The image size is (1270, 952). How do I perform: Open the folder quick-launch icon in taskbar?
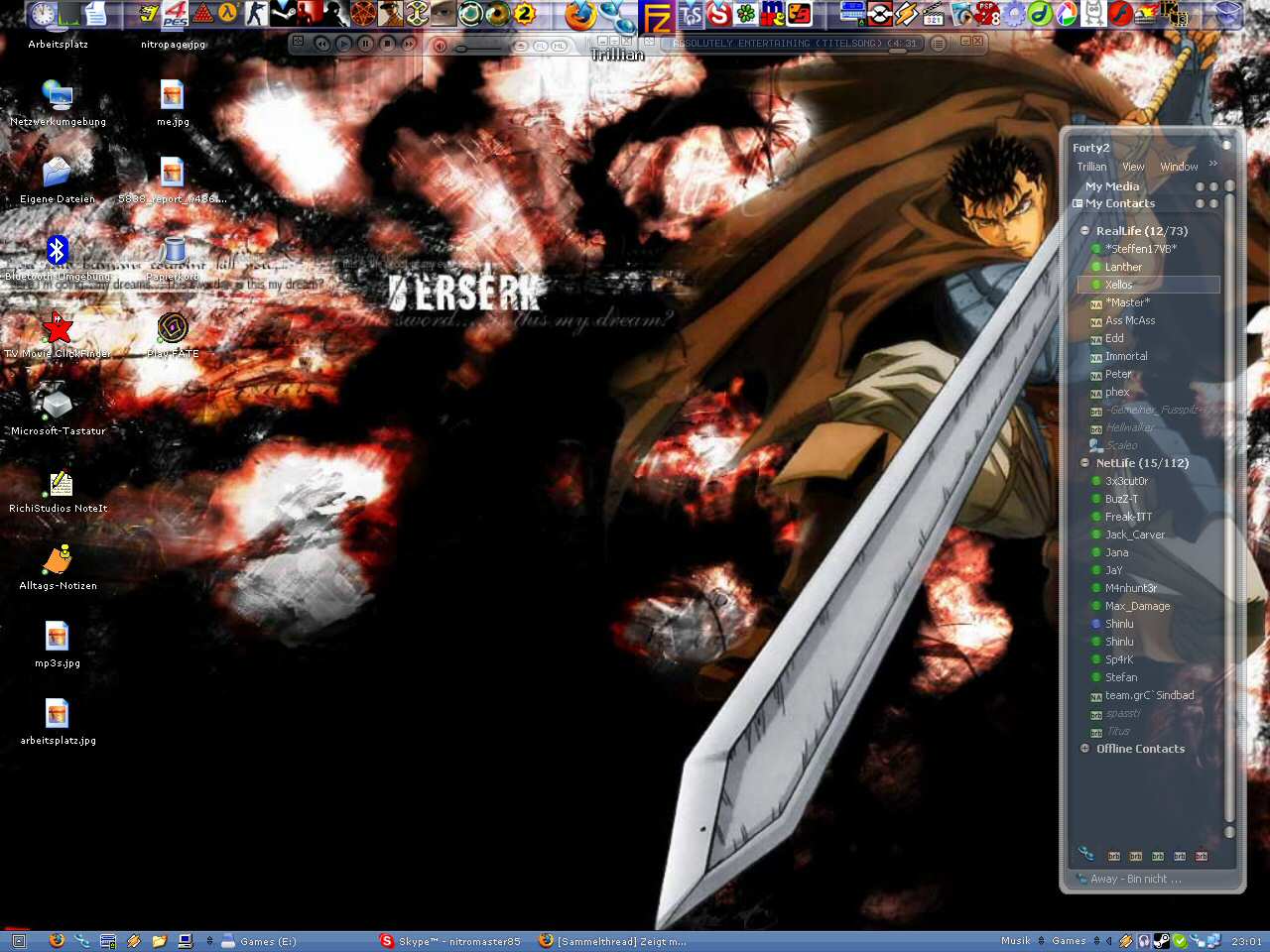(x=160, y=941)
